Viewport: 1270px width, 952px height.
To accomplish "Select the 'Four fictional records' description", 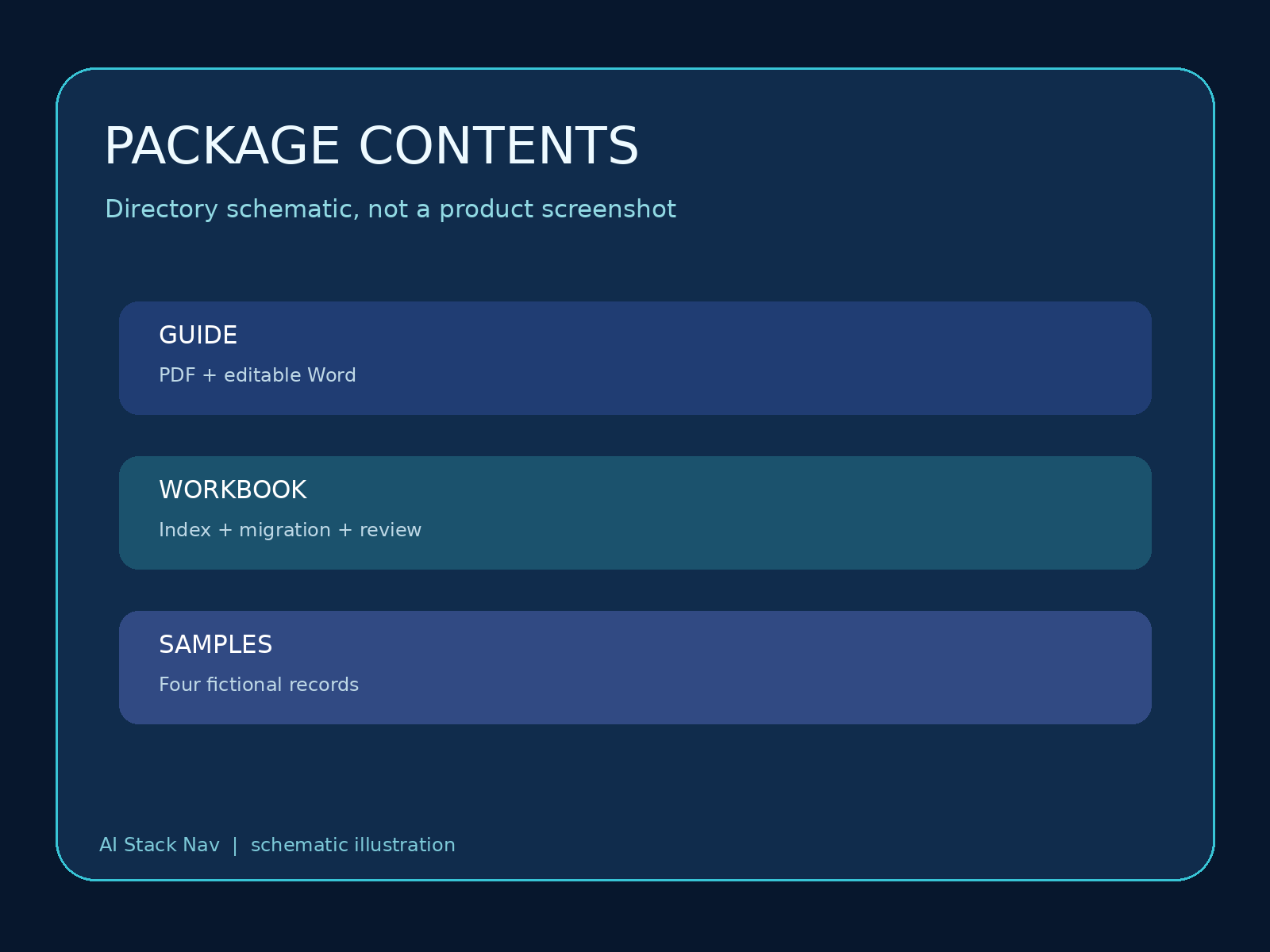I will tap(259, 685).
